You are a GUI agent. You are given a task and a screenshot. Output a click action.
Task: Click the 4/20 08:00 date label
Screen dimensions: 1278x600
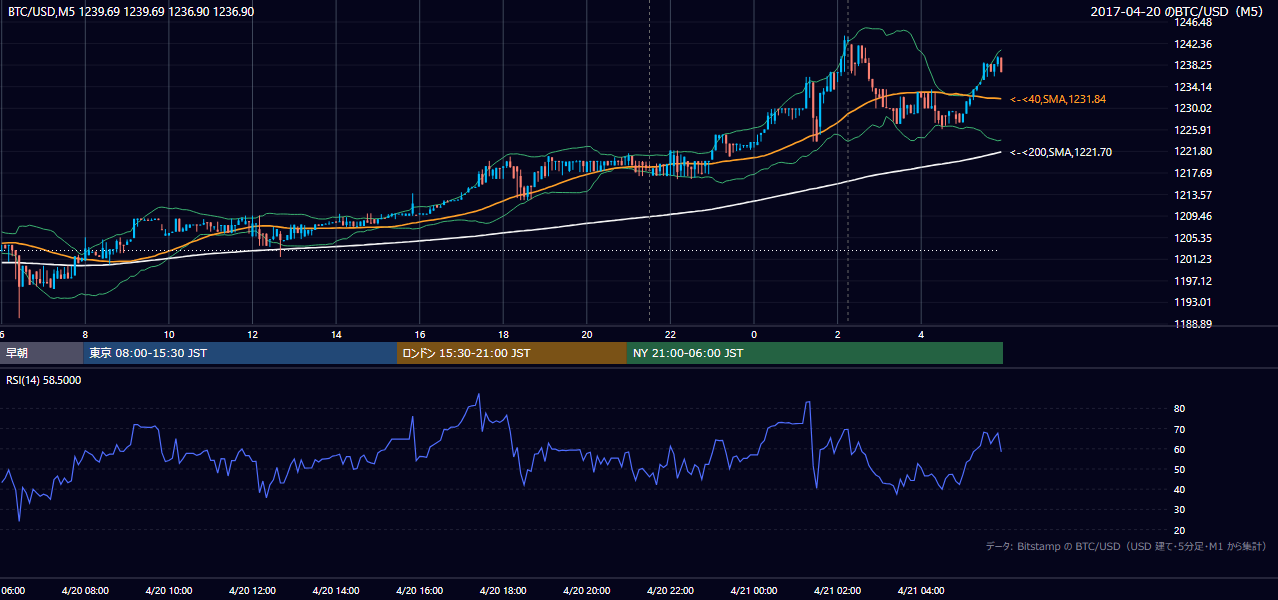84,590
